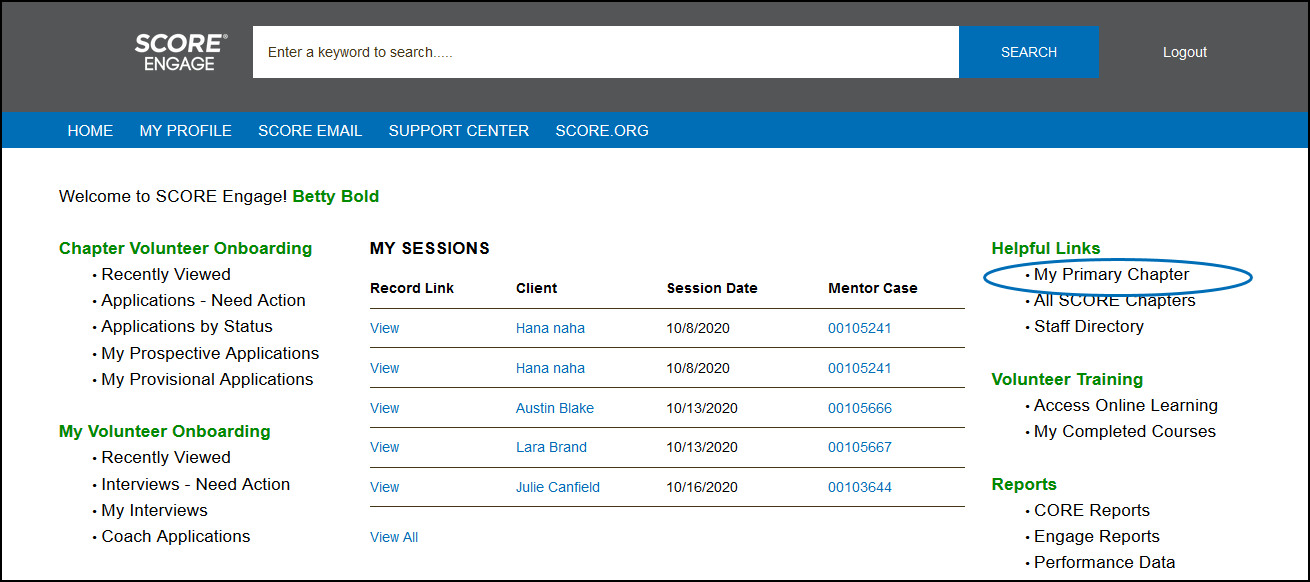1310x582 pixels.
Task: Open Interviews - Need Action link
Action: point(195,484)
